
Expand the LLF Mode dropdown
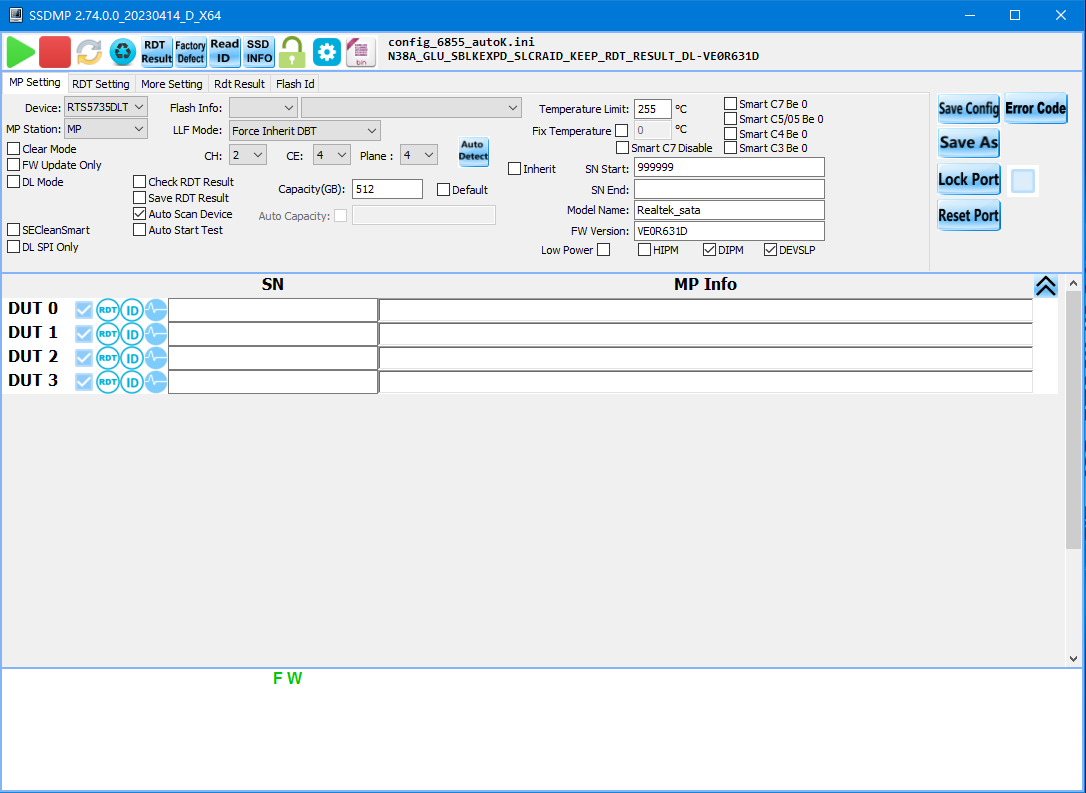(304, 131)
